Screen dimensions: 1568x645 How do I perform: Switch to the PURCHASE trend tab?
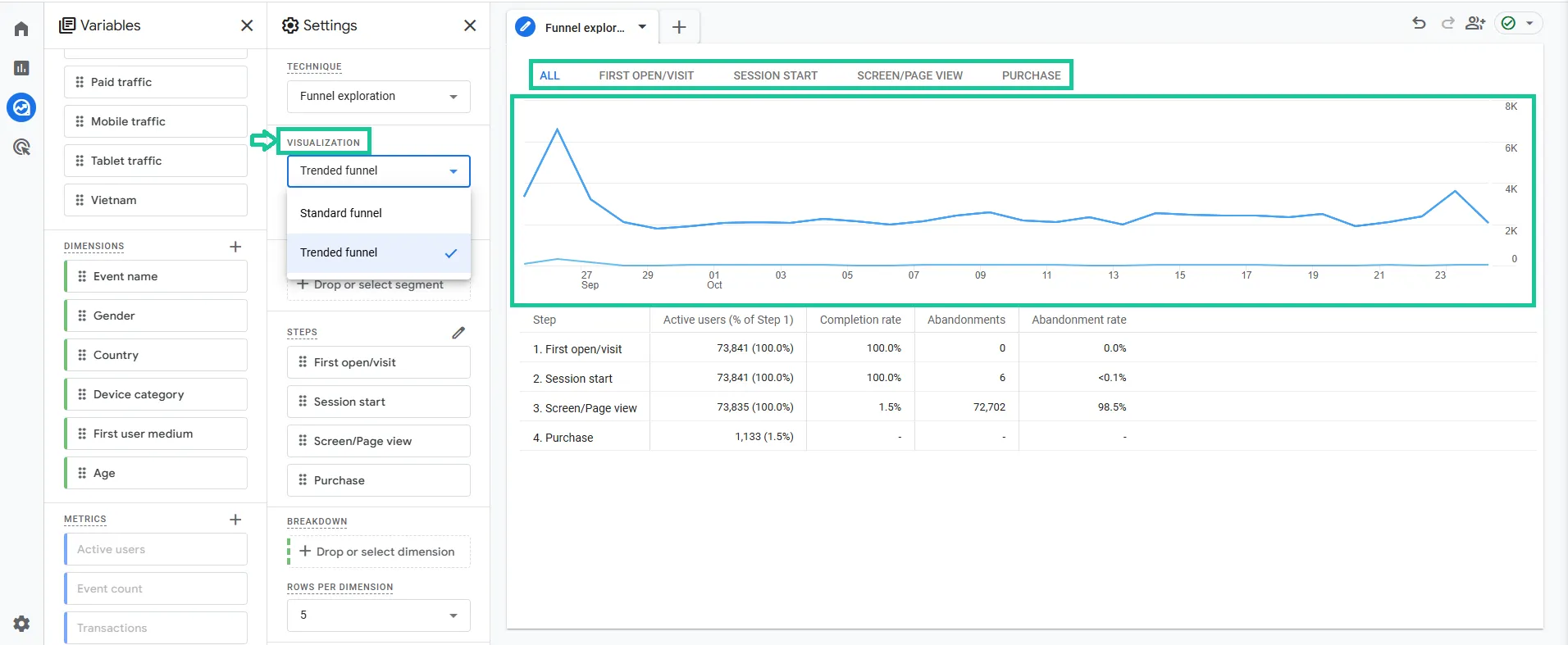click(x=1031, y=75)
